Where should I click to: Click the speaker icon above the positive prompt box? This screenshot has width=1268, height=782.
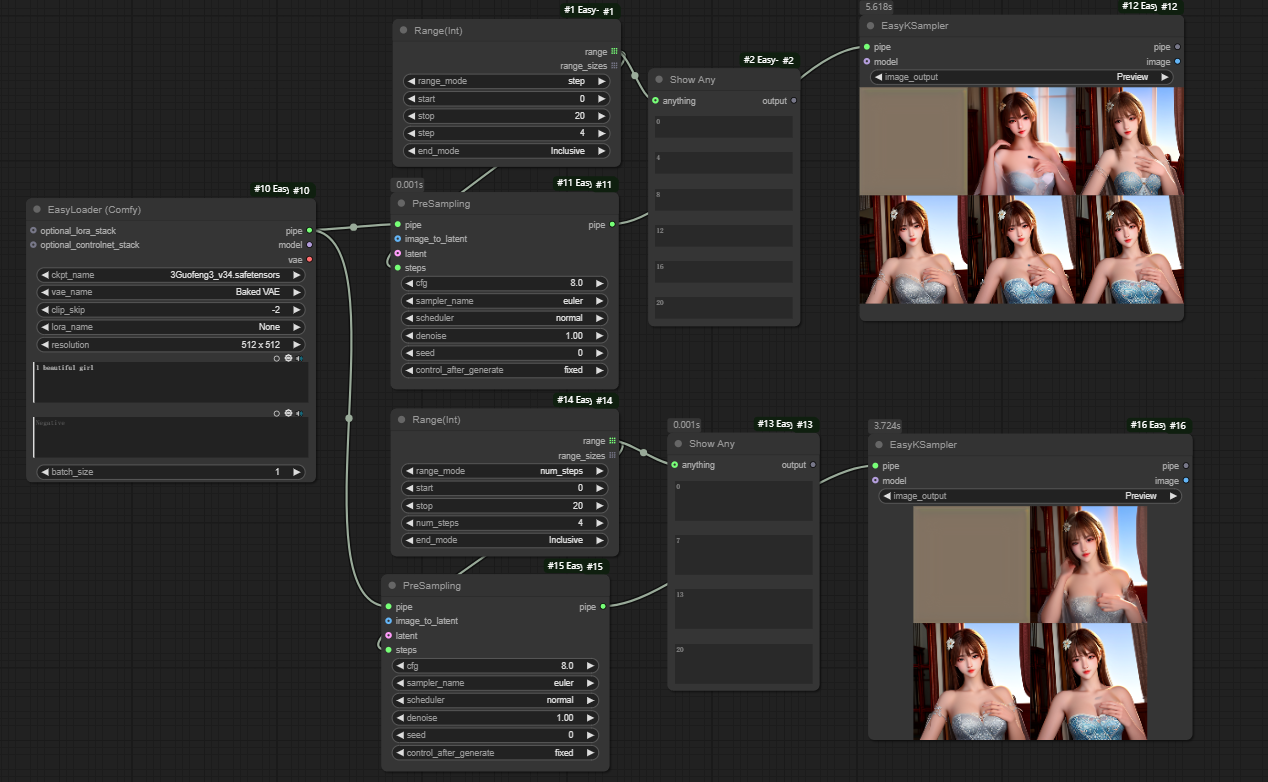(x=299, y=357)
